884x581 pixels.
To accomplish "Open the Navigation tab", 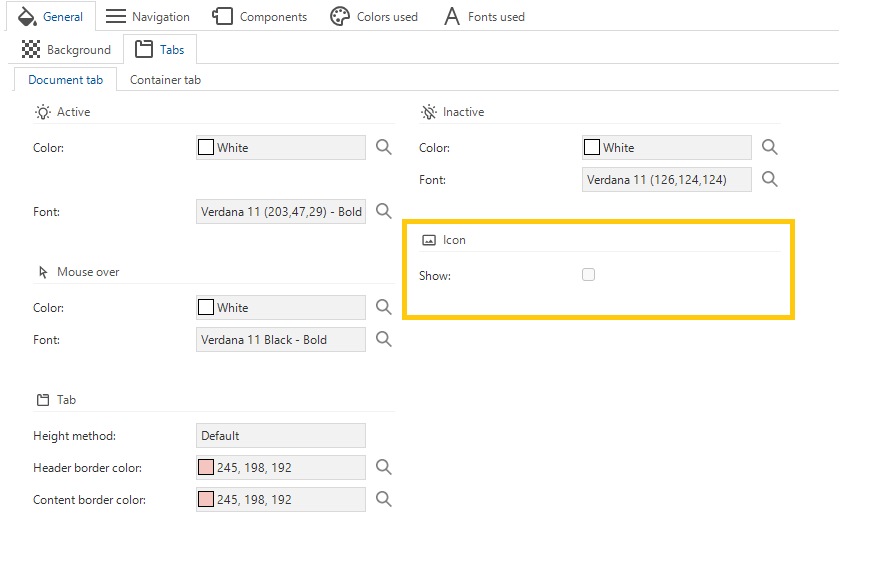I will click(x=148, y=16).
